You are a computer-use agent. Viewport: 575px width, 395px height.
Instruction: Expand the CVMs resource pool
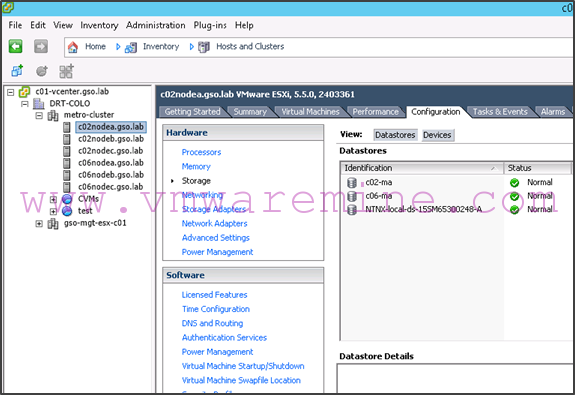pos(53,200)
